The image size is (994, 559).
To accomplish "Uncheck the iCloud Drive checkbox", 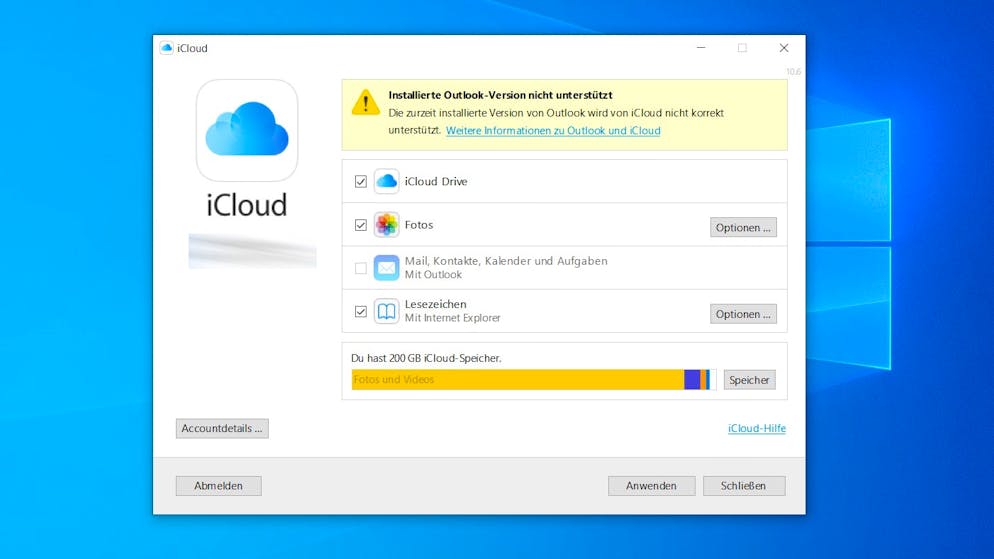I will (361, 182).
